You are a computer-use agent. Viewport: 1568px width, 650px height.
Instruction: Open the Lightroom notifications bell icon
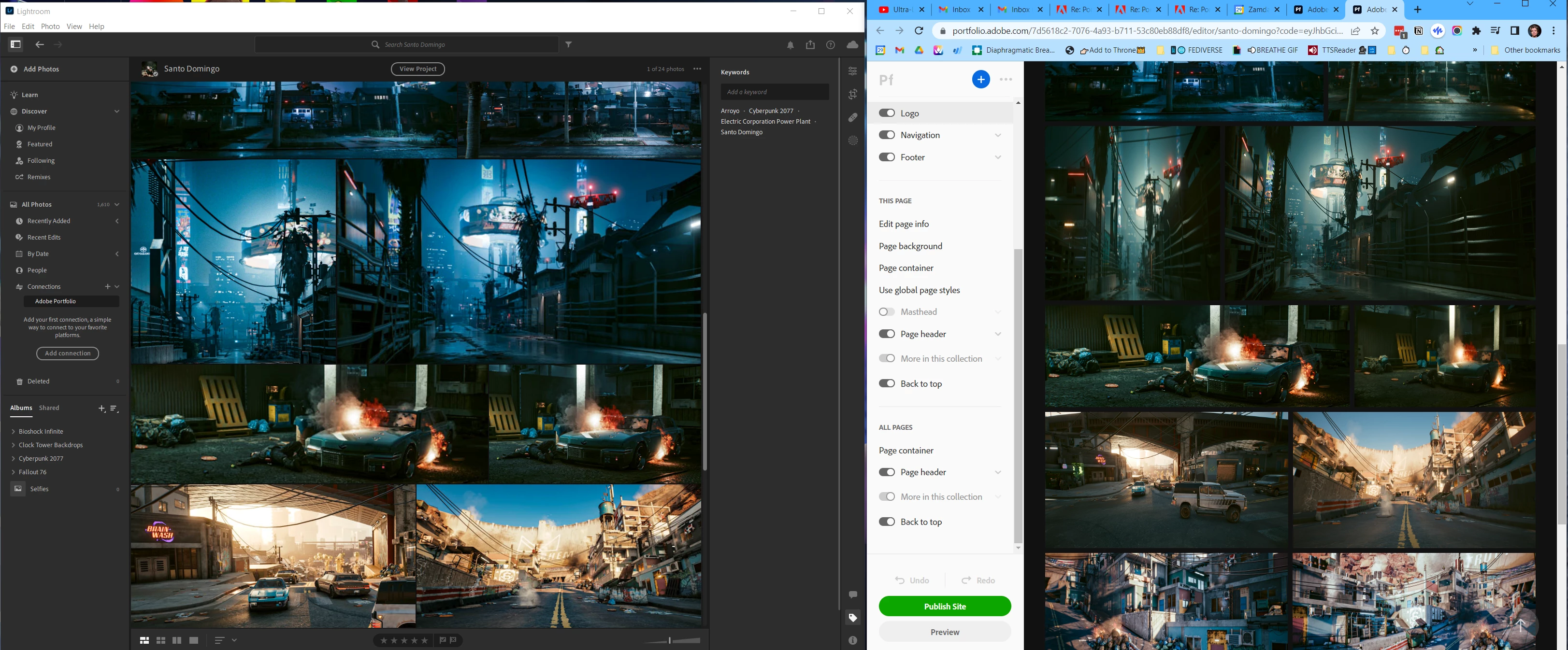pos(790,45)
